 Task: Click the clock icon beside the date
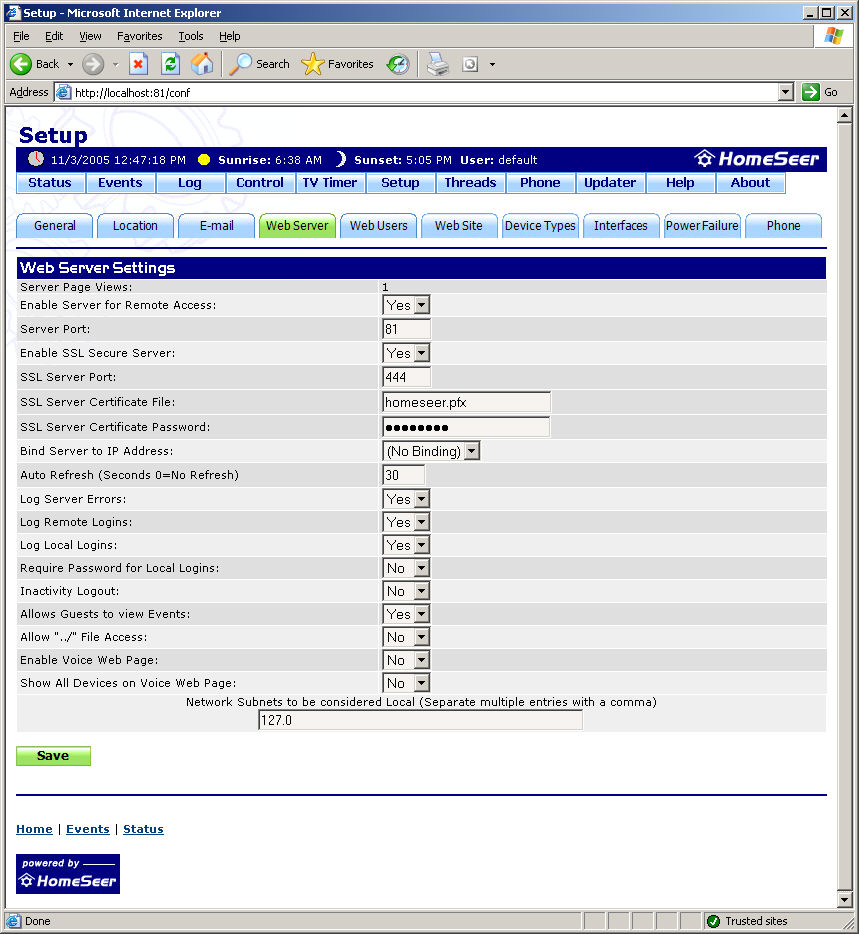click(36, 159)
